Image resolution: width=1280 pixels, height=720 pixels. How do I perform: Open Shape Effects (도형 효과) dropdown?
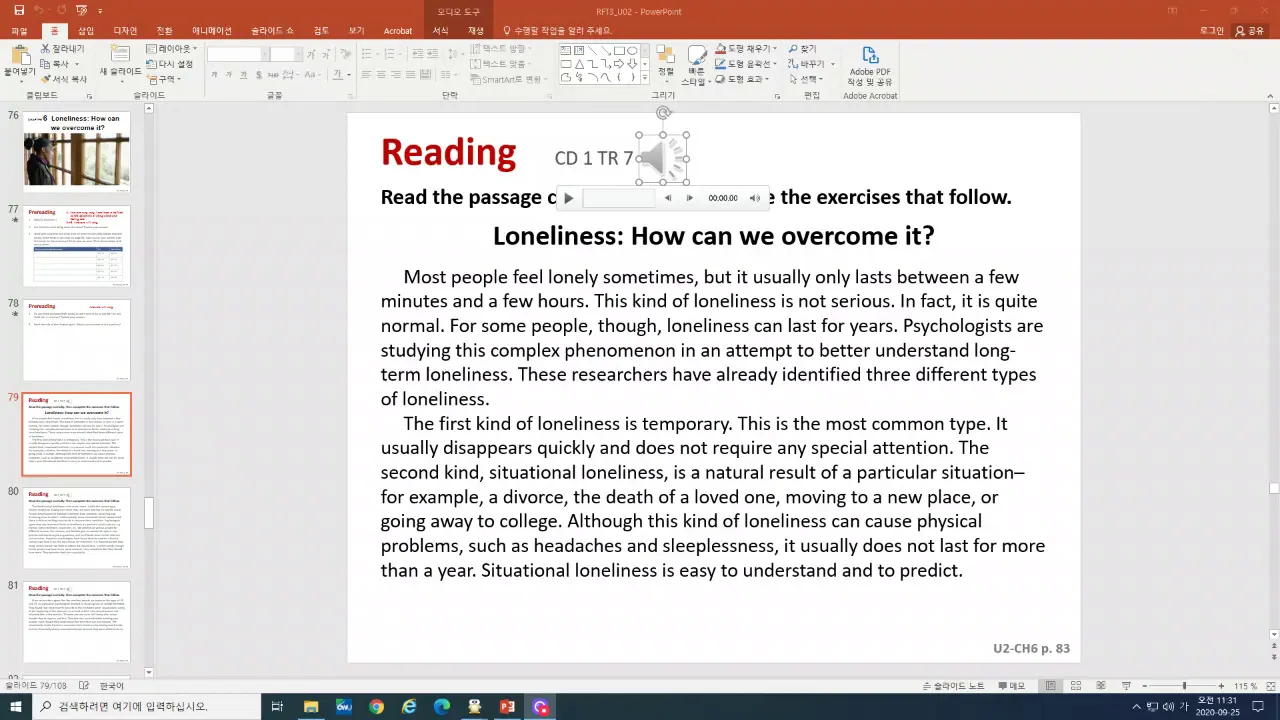[x=741, y=79]
